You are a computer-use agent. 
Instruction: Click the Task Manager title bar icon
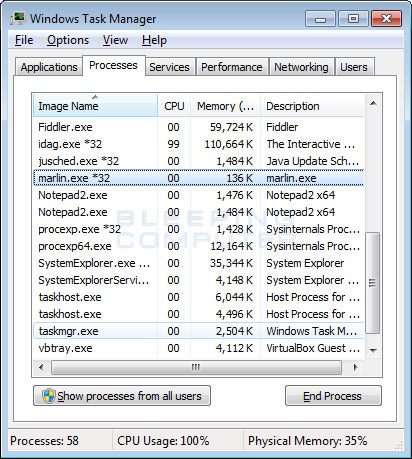coord(18,18)
